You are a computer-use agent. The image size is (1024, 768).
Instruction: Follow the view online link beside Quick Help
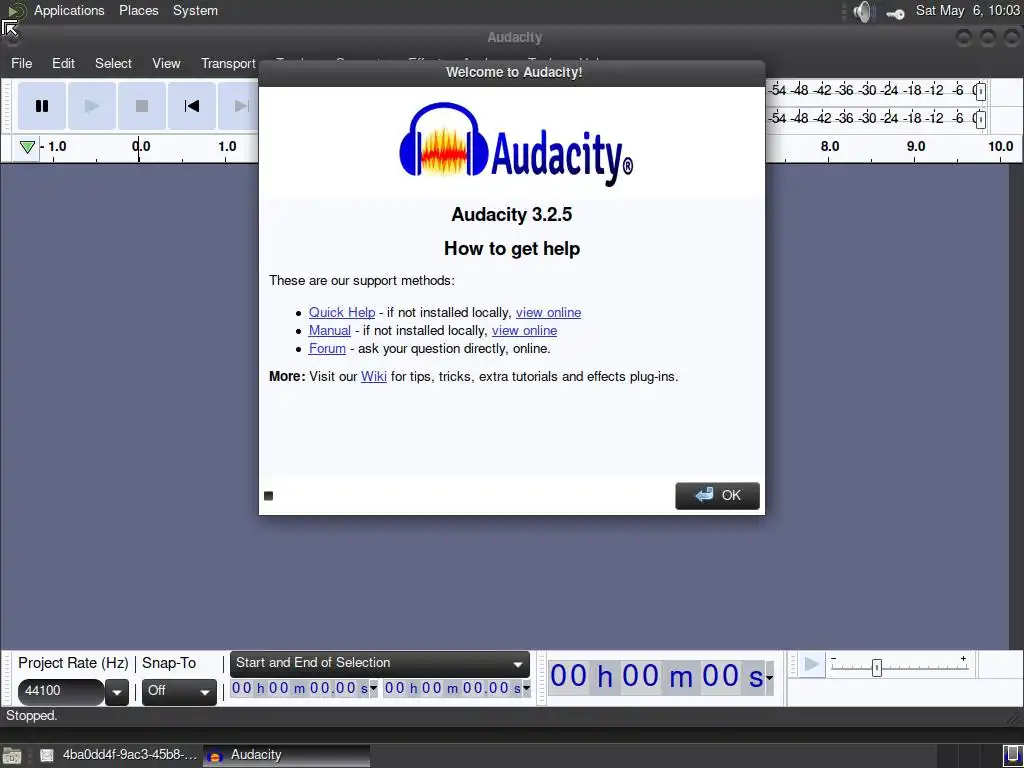548,312
